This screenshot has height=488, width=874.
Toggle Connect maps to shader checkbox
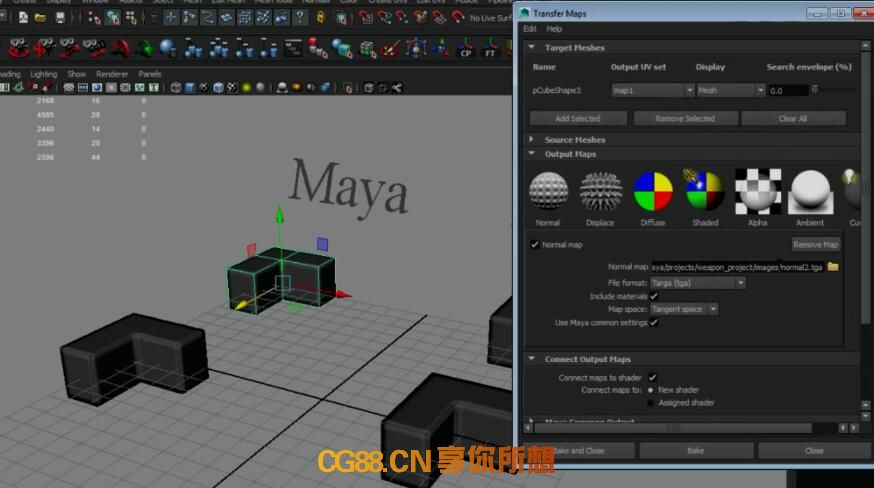[652, 378]
